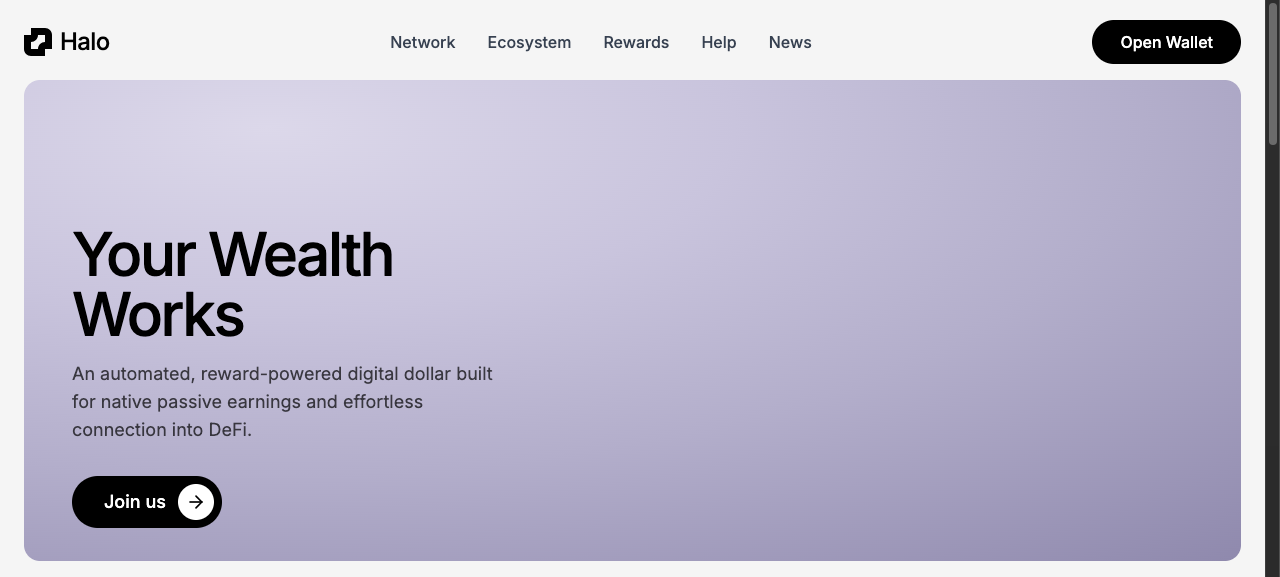Image resolution: width=1280 pixels, height=577 pixels.
Task: Click the Halo logo icon
Action: [x=38, y=42]
